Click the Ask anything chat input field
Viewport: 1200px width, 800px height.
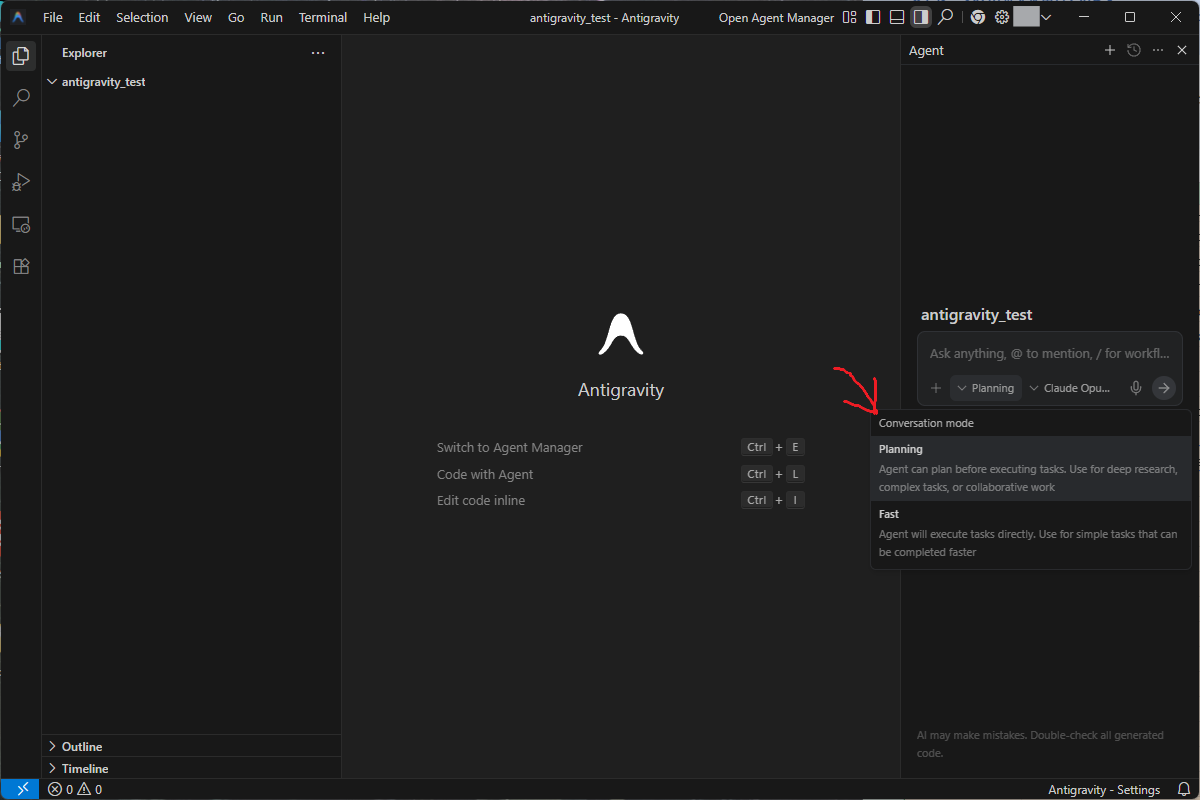point(1050,353)
